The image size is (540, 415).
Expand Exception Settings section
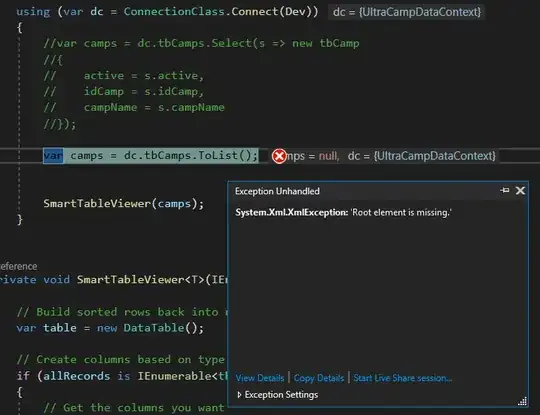tap(278, 395)
